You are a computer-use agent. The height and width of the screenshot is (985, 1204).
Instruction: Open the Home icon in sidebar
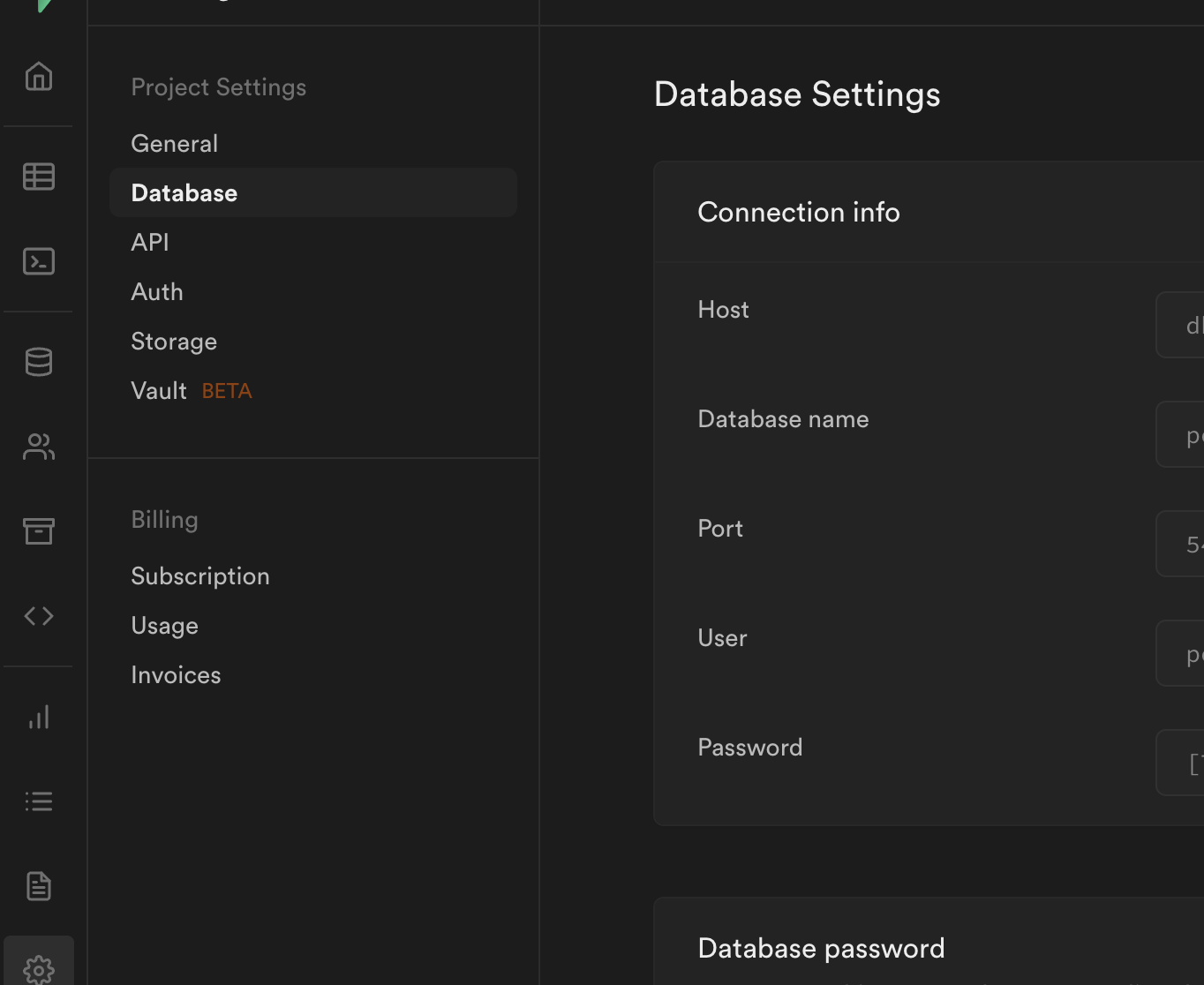[x=38, y=77]
